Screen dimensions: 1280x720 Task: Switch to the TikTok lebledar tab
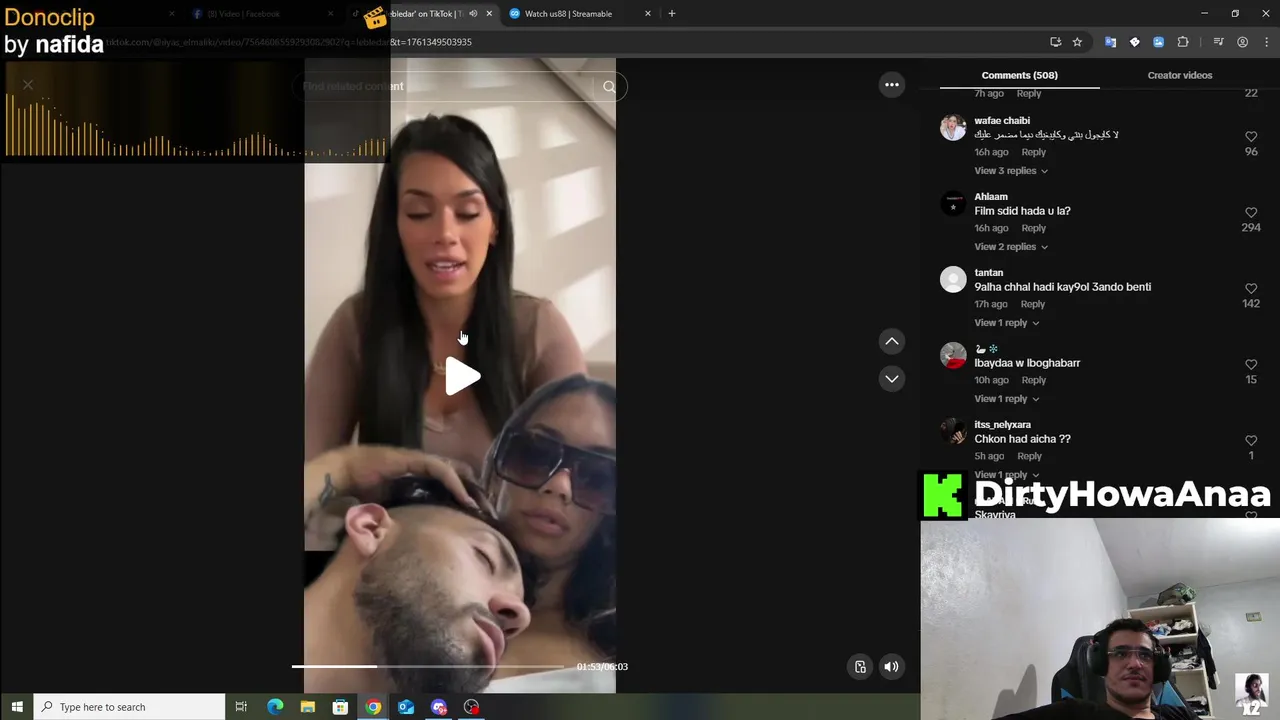[425, 14]
